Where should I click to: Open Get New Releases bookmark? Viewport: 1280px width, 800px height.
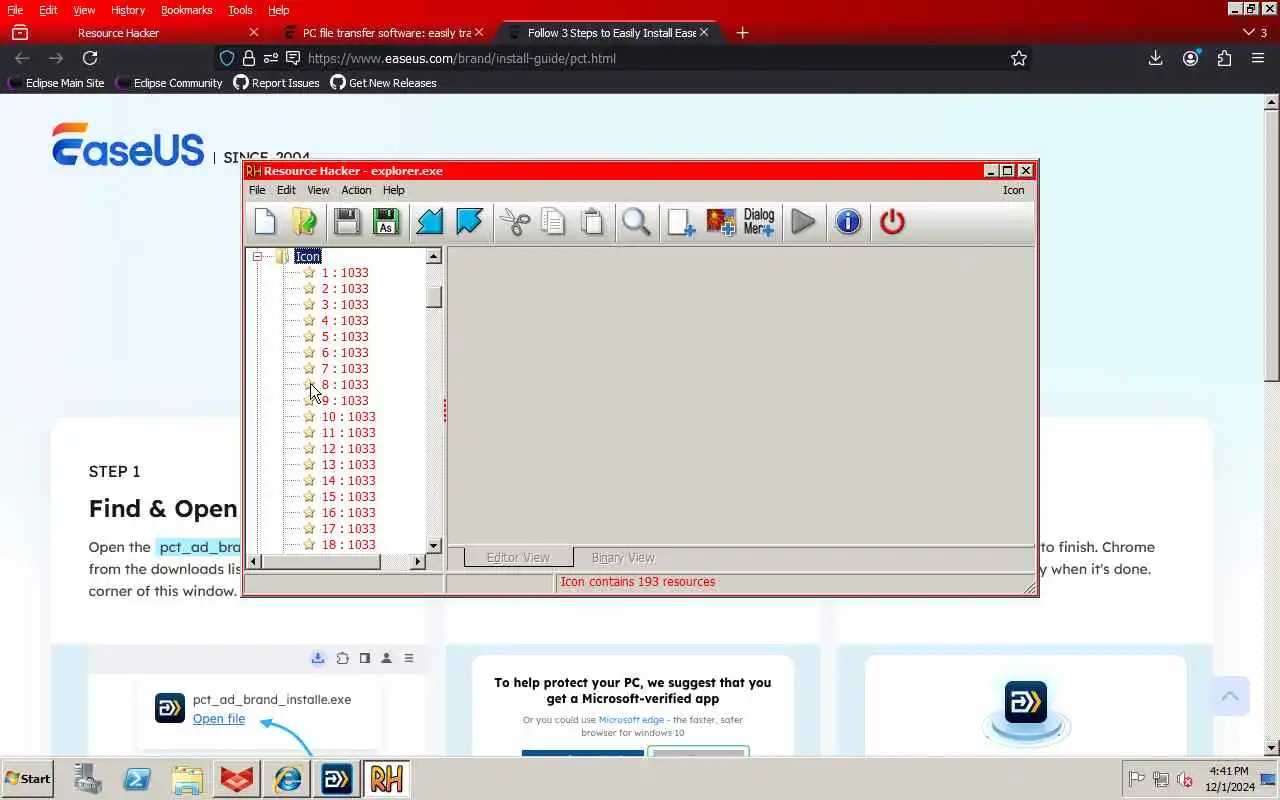384,83
